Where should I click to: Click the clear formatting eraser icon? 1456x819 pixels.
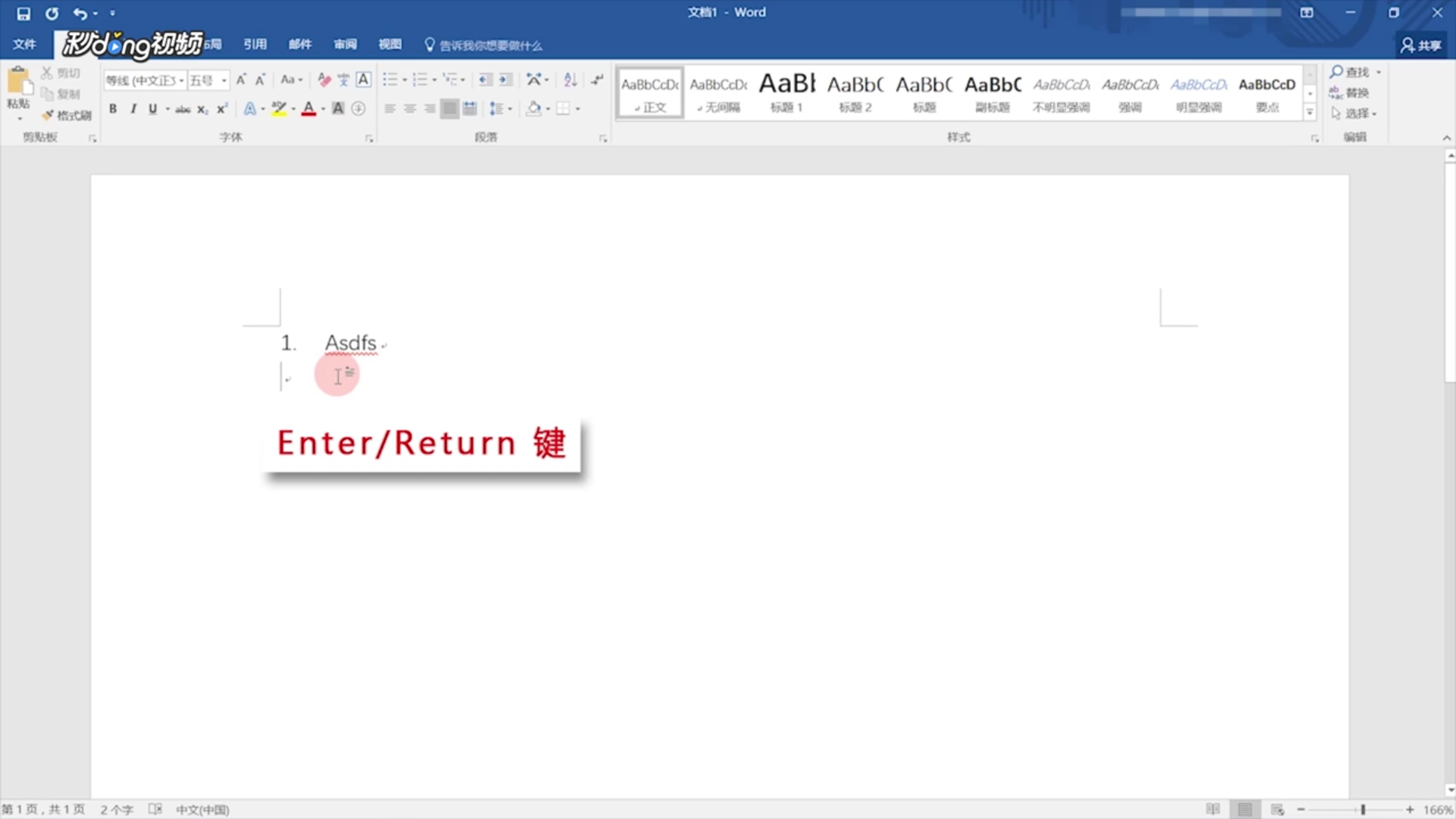click(325, 80)
